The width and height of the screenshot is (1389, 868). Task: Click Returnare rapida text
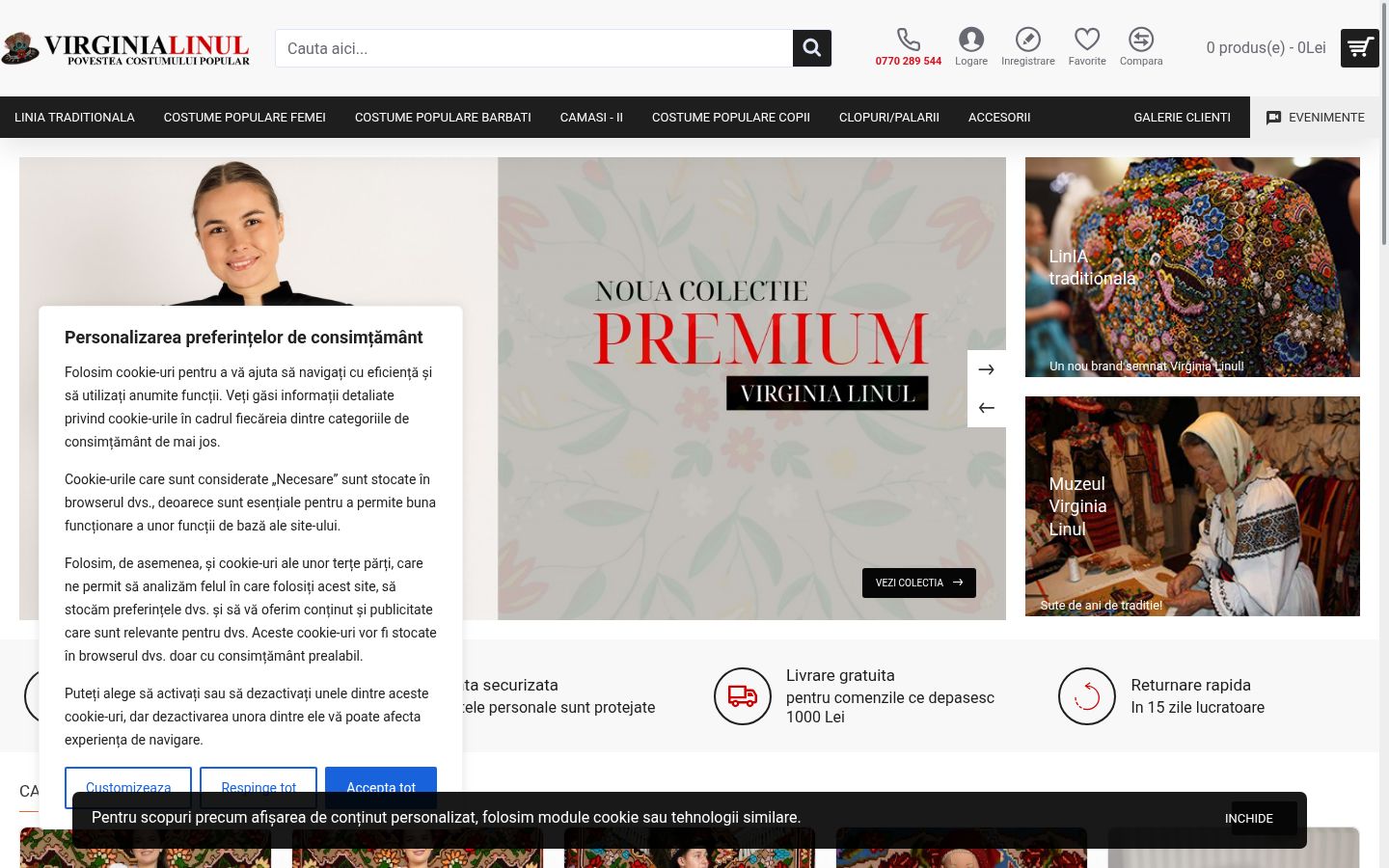1190,685
